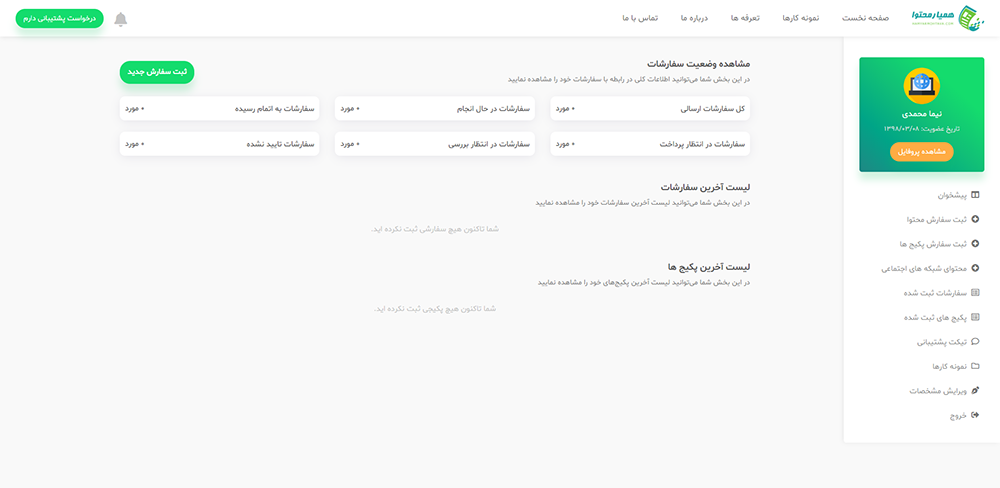The width and height of the screenshot is (1000, 488).
Task: Open محتوای شبکه های اجتماعی sidebar link
Action: (925, 269)
